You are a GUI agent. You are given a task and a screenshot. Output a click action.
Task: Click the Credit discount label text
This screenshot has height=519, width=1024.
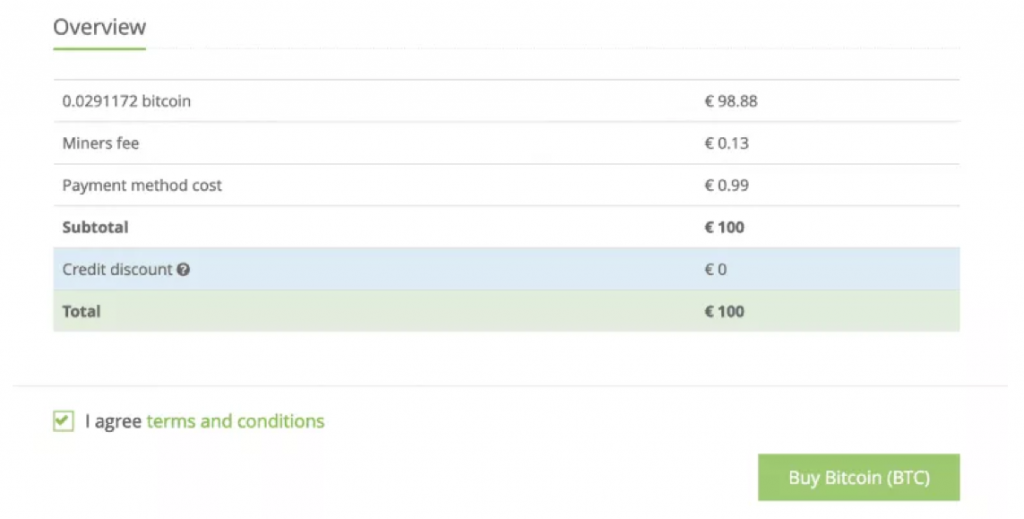point(117,269)
